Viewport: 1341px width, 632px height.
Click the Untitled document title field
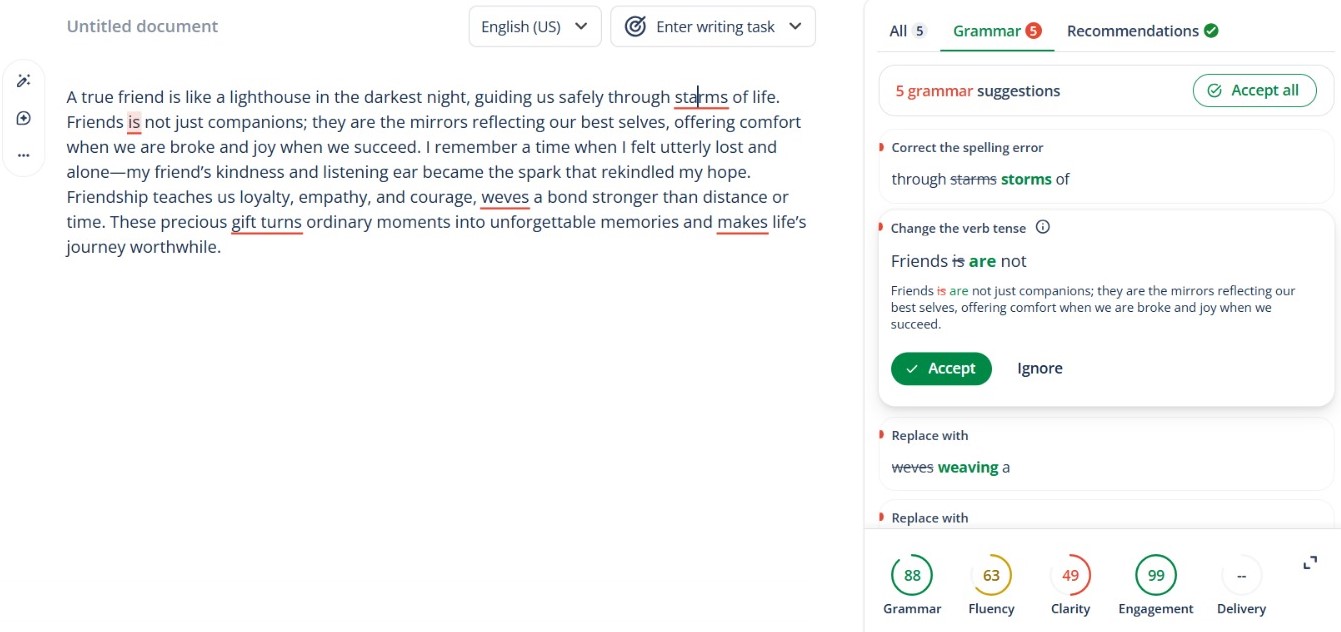pos(142,27)
